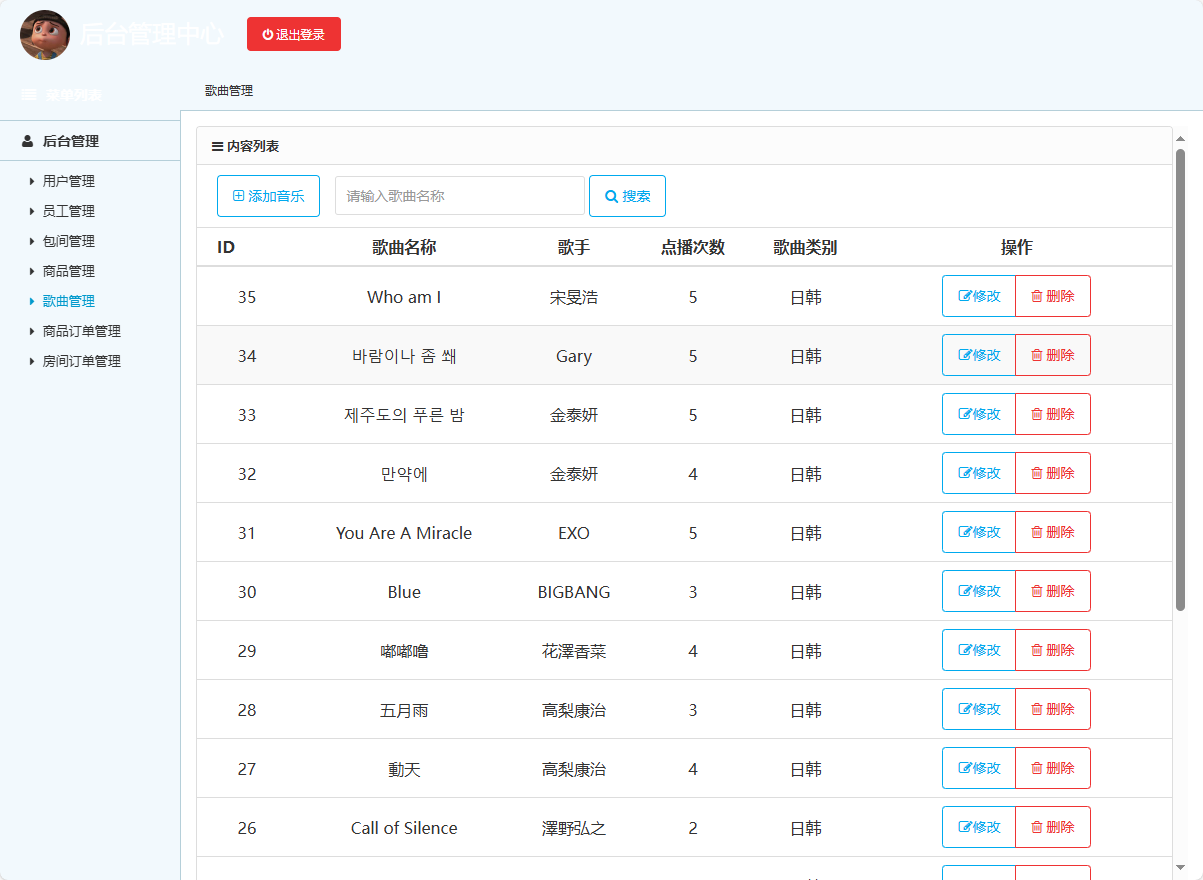This screenshot has height=880, width=1203.
Task: Click the person icon beside 后台管理
Action: (x=27, y=141)
